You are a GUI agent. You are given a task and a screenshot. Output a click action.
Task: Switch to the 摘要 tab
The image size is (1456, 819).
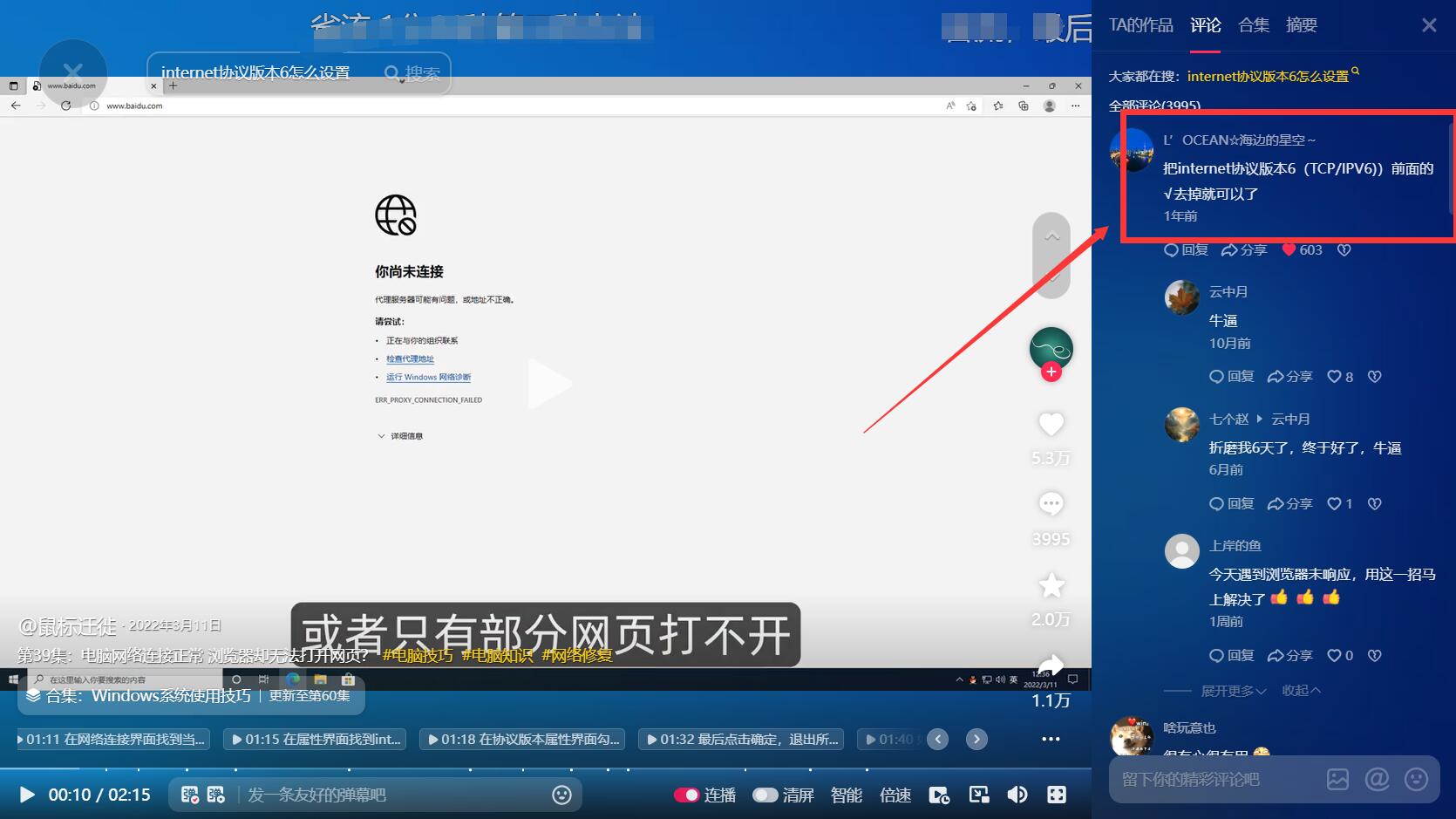point(1302,25)
